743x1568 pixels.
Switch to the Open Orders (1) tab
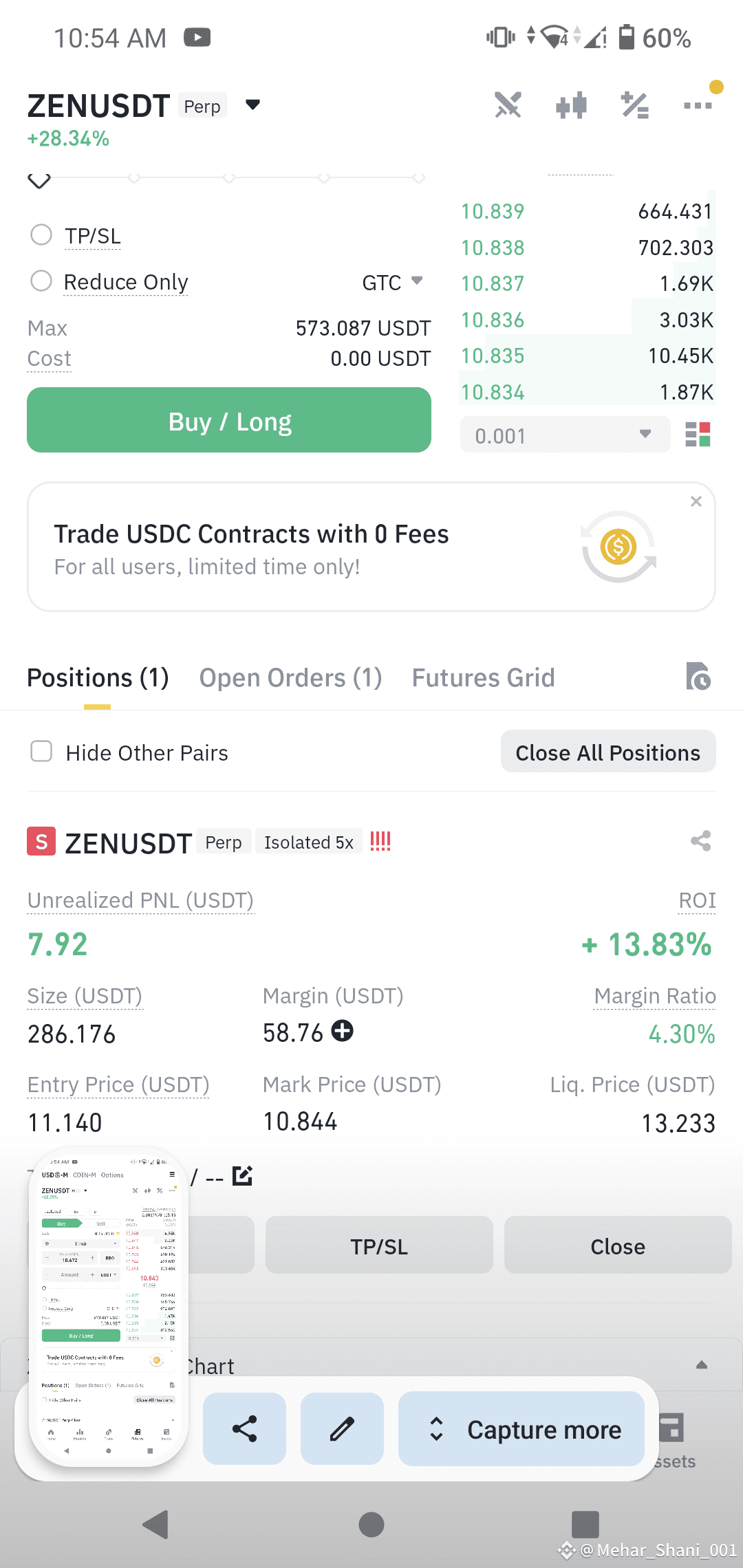(x=290, y=677)
